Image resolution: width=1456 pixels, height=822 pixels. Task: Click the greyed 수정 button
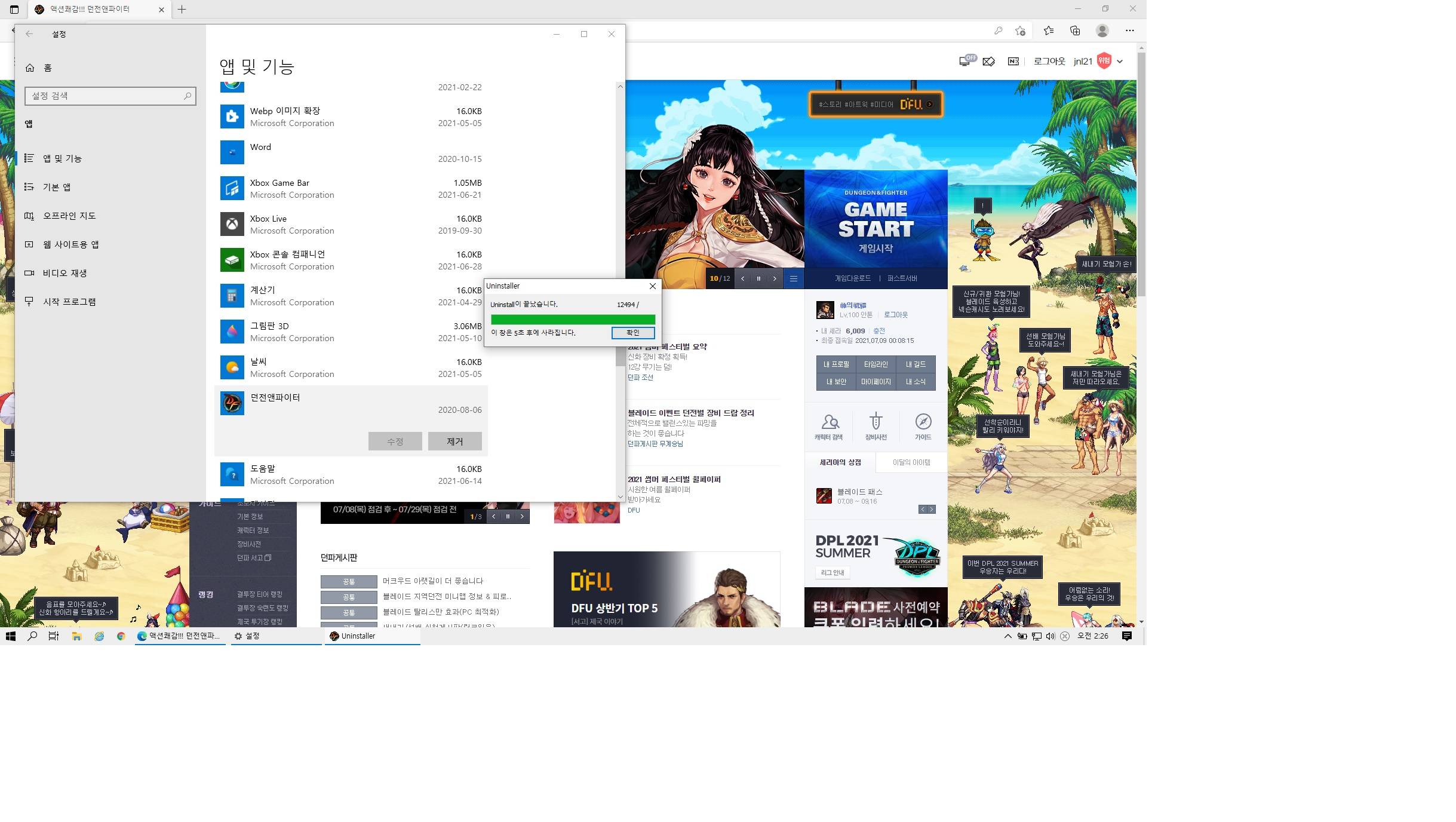pyautogui.click(x=395, y=441)
